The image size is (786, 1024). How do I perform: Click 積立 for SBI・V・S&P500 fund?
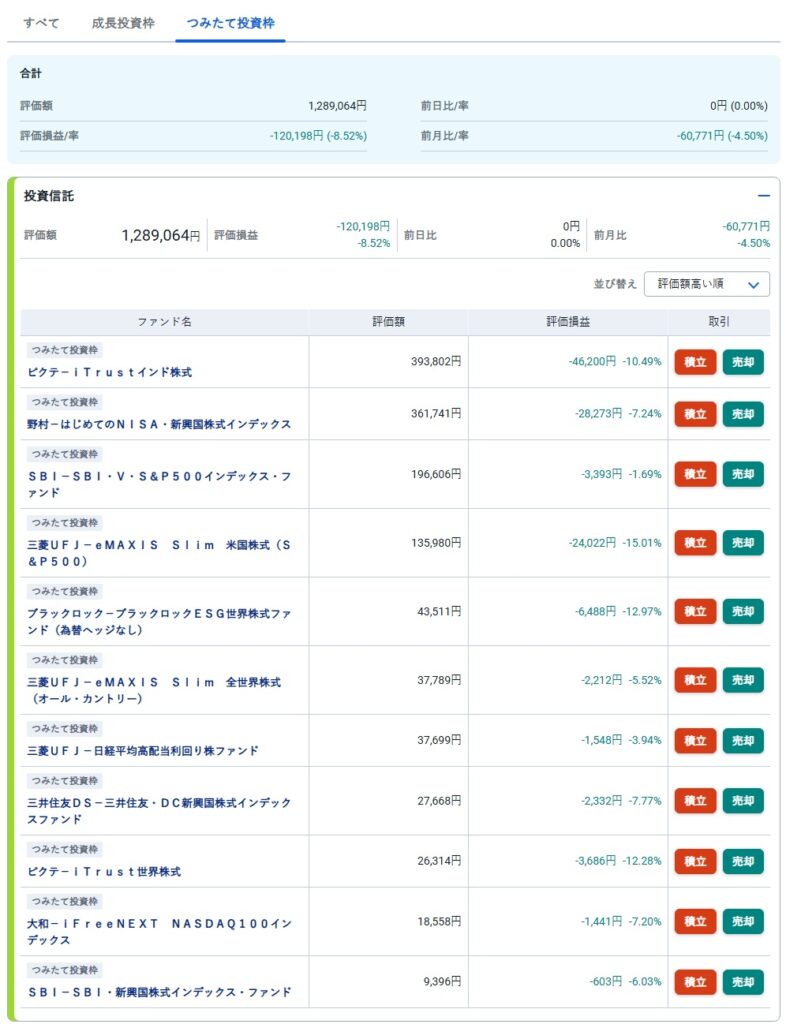pos(695,474)
